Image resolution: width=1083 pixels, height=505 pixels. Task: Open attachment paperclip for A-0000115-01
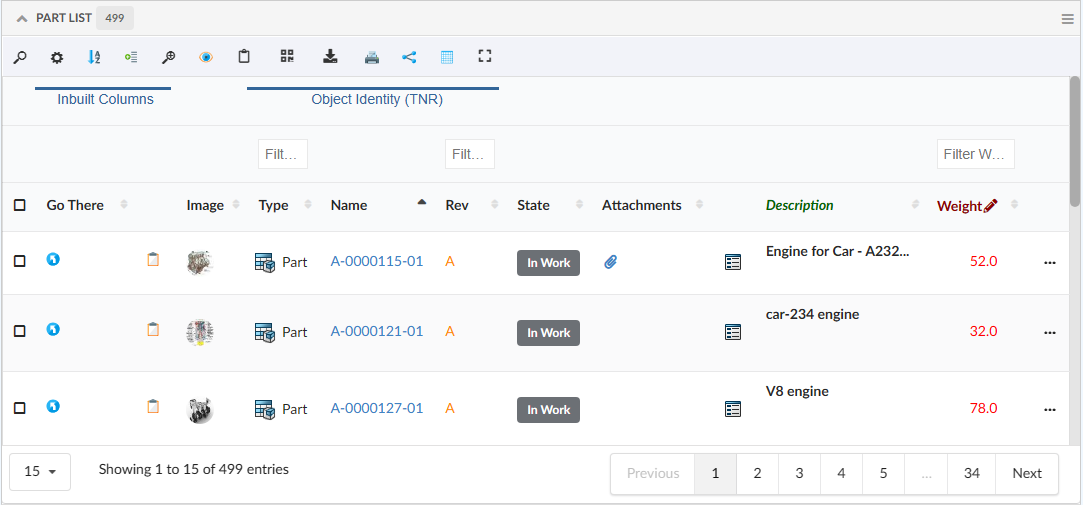tap(610, 262)
